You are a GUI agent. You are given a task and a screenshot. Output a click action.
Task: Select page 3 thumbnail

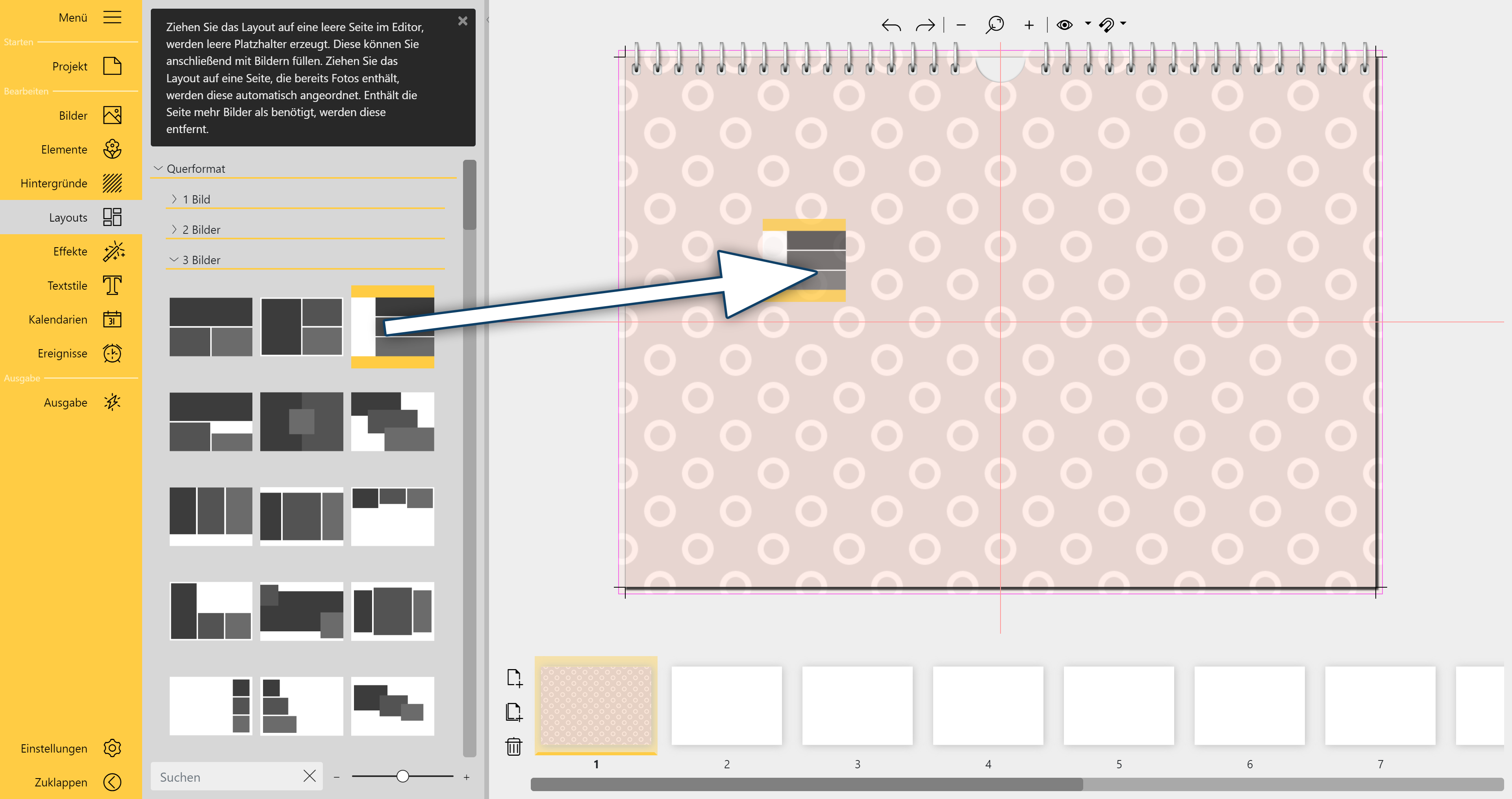[857, 706]
